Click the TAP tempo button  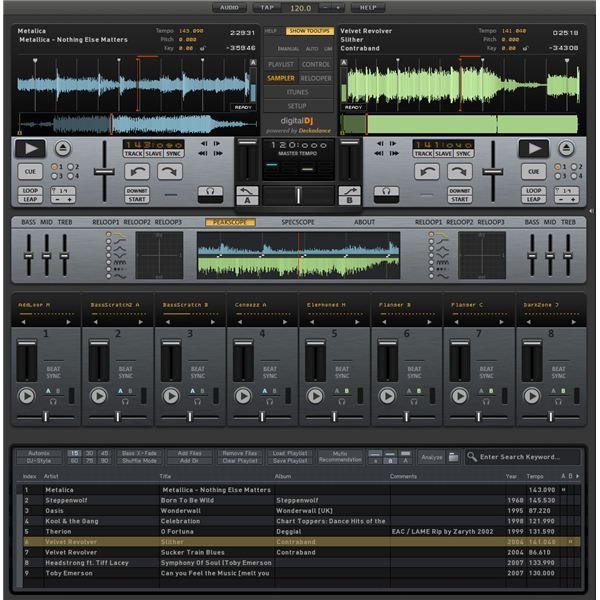[267, 8]
